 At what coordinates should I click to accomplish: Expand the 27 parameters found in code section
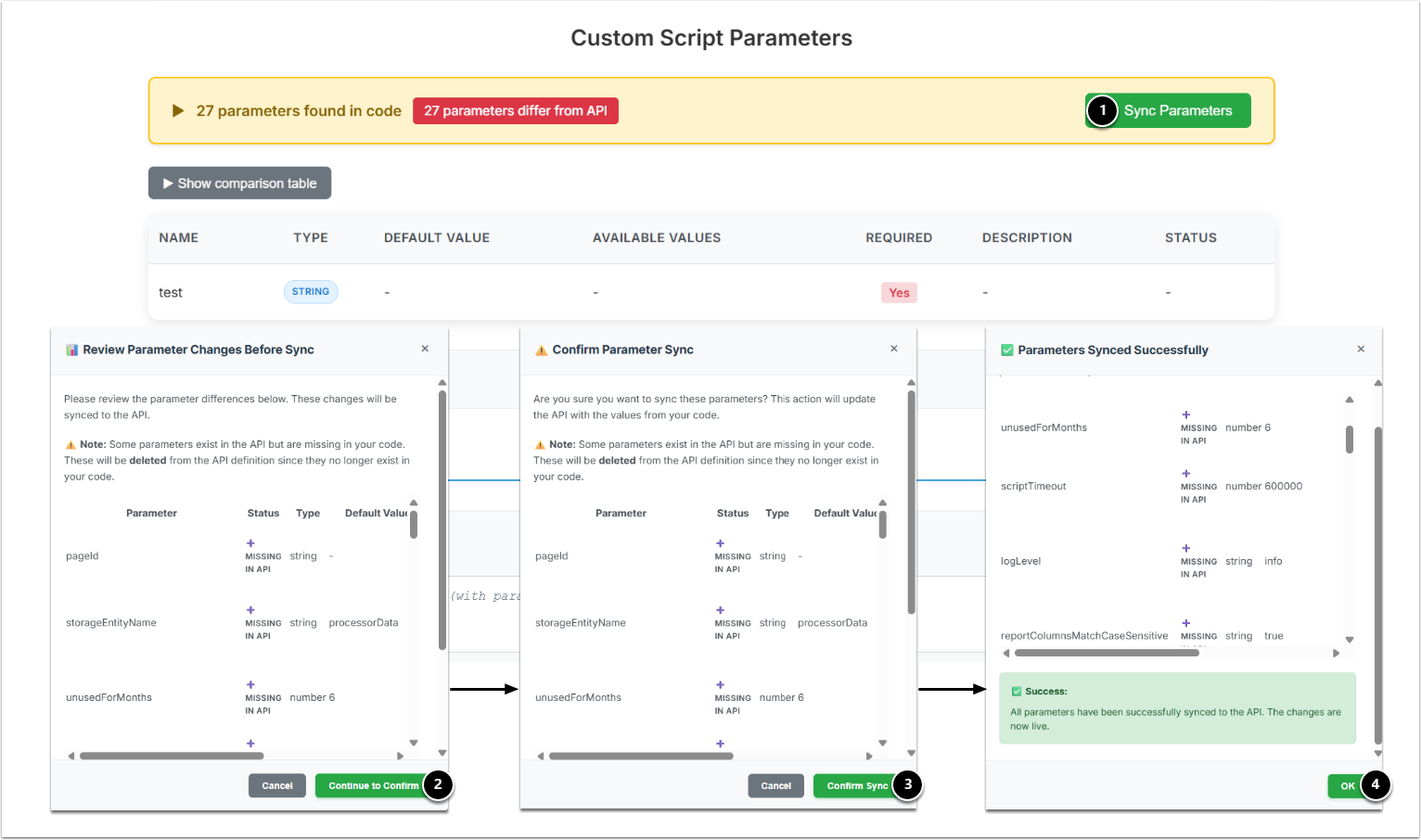179,111
